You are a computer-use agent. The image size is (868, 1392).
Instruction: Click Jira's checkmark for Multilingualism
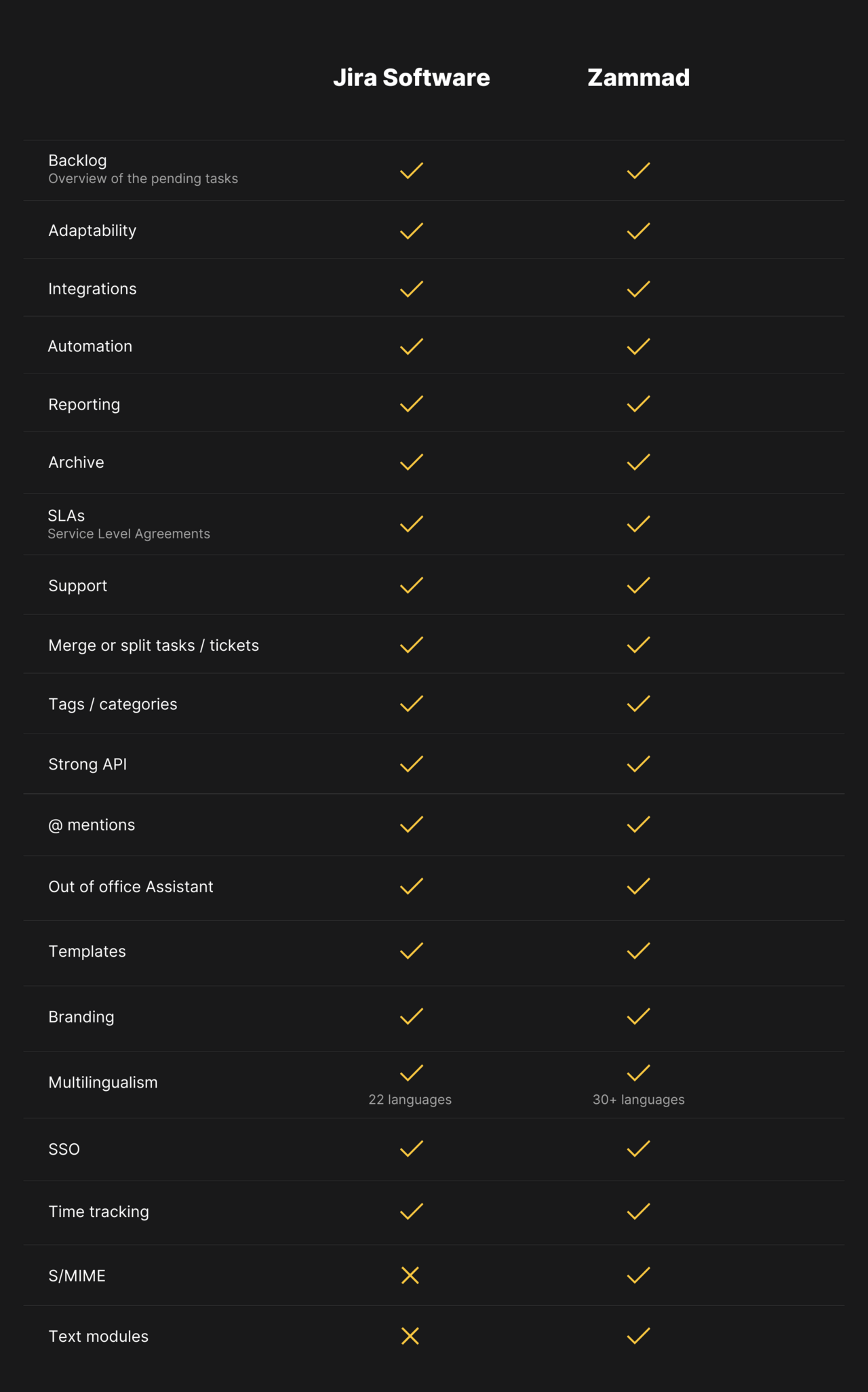[x=412, y=1073]
